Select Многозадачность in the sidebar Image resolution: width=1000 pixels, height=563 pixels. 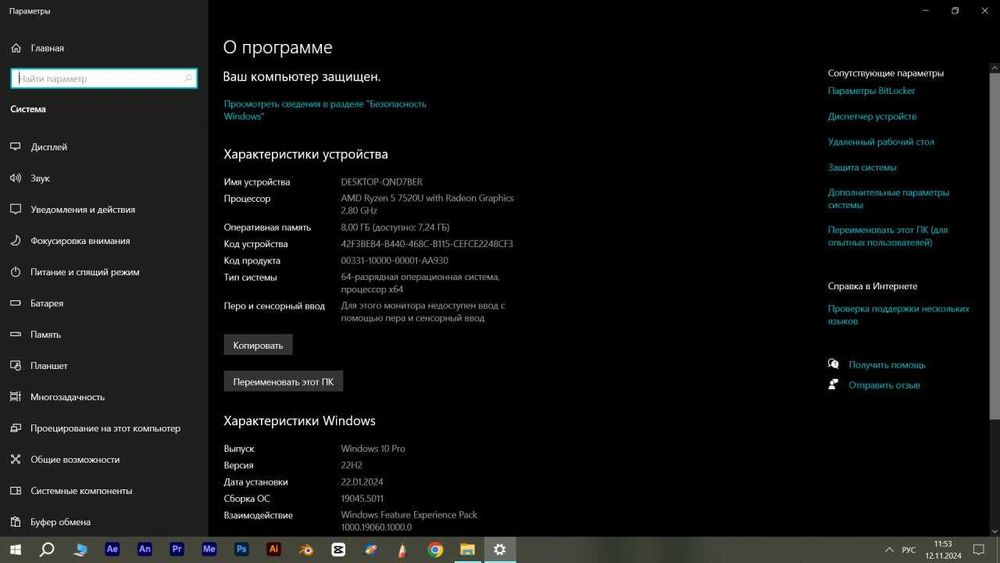[68, 397]
